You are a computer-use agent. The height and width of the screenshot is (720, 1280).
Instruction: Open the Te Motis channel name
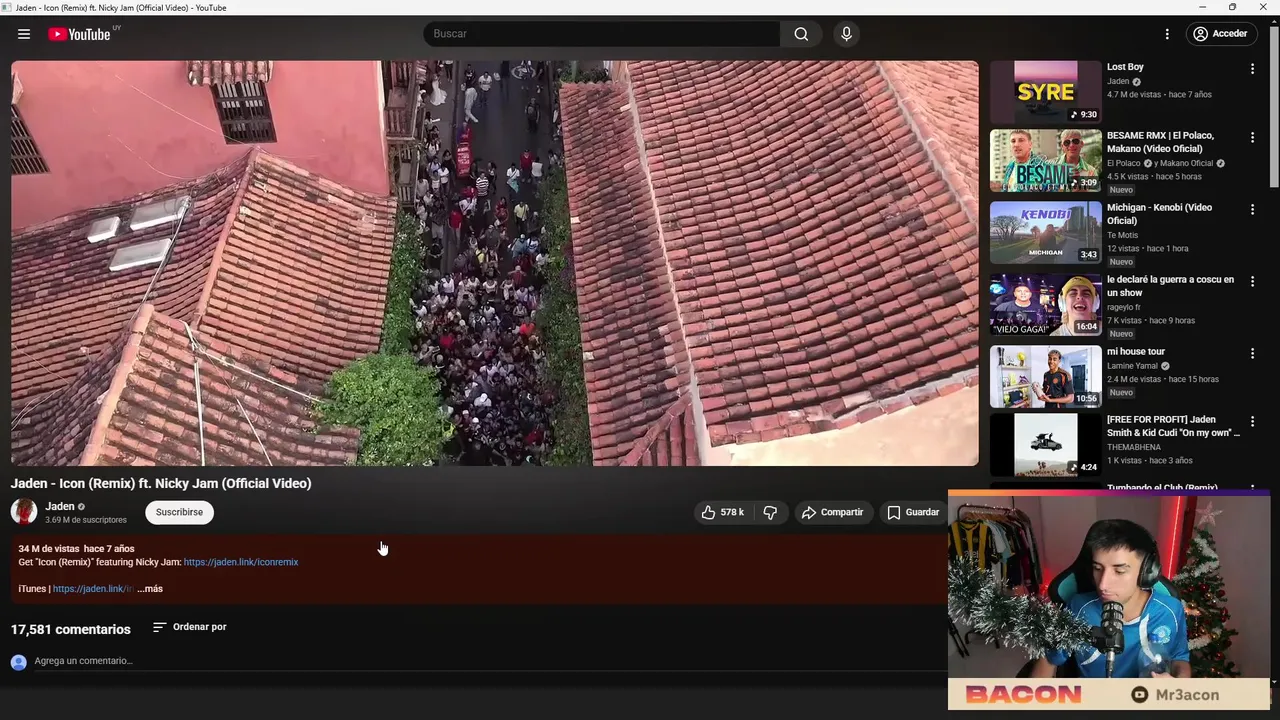tap(1122, 235)
